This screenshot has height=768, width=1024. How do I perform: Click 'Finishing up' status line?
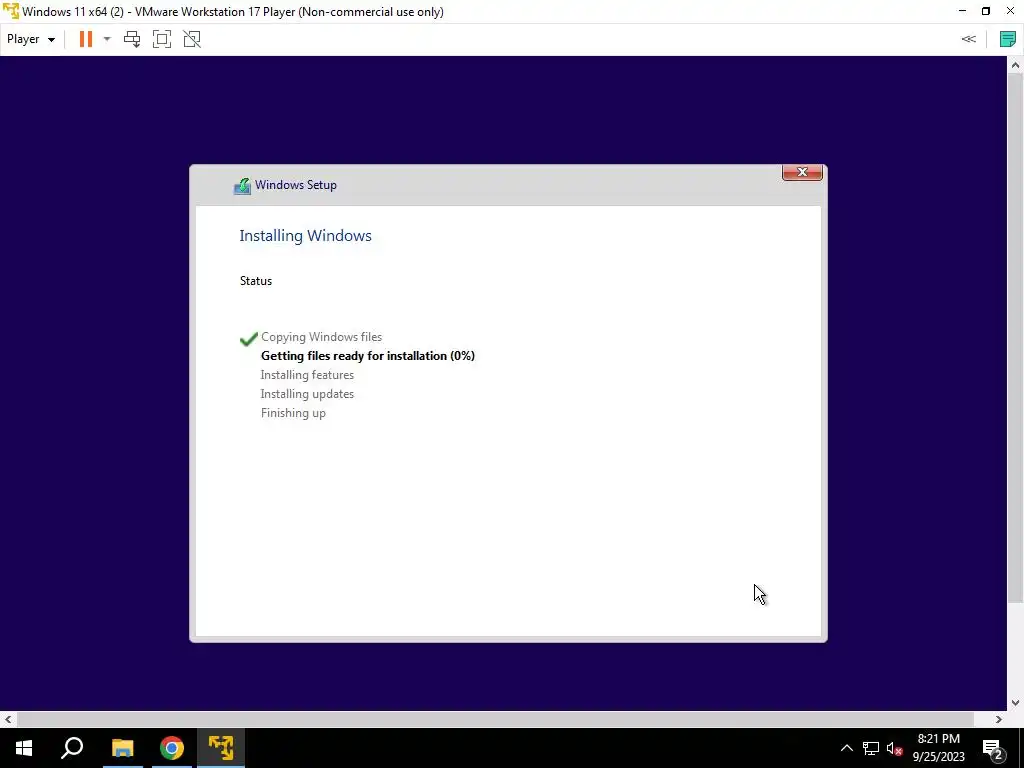tap(293, 413)
